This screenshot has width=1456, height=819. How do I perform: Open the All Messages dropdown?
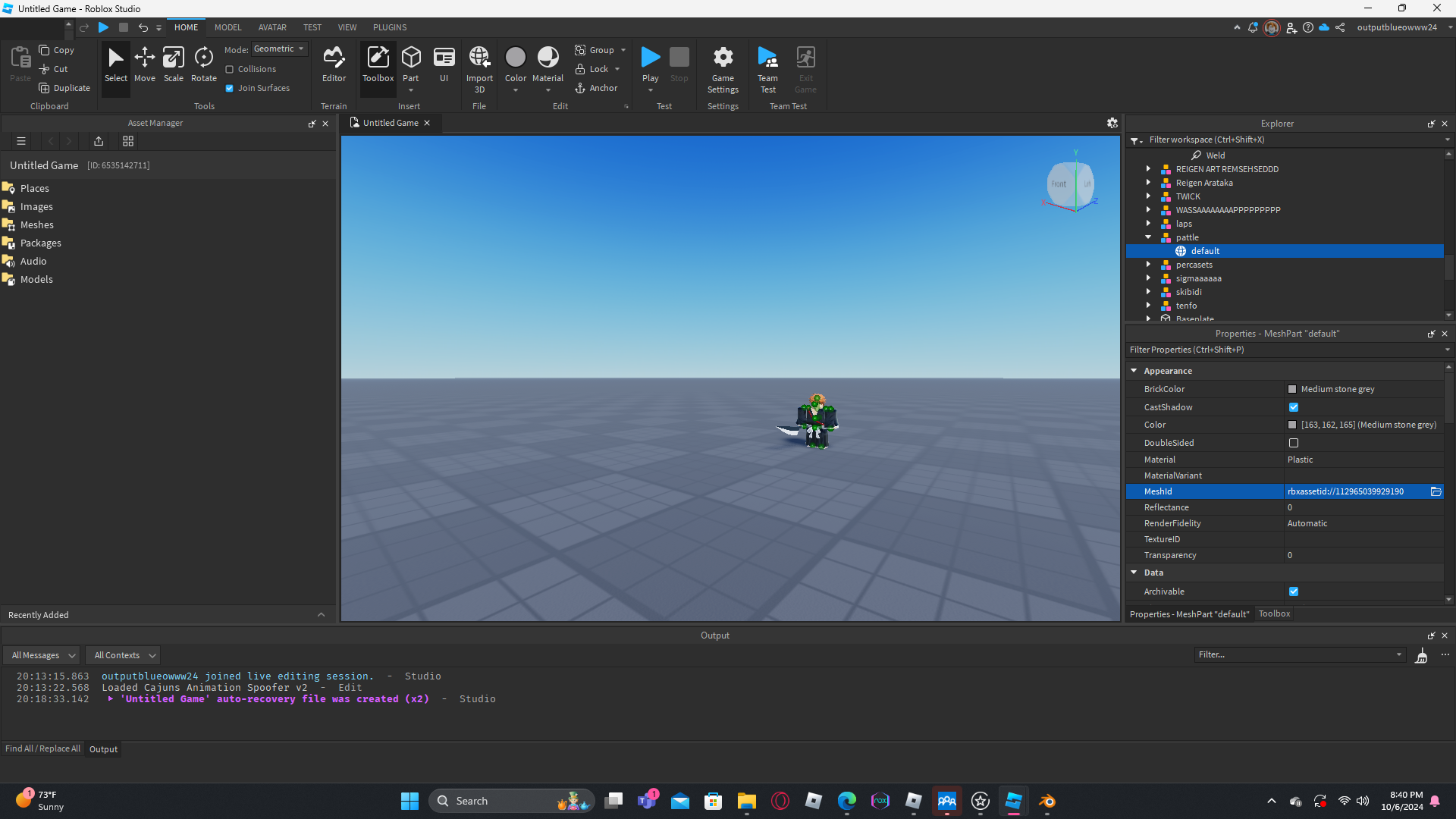43,655
